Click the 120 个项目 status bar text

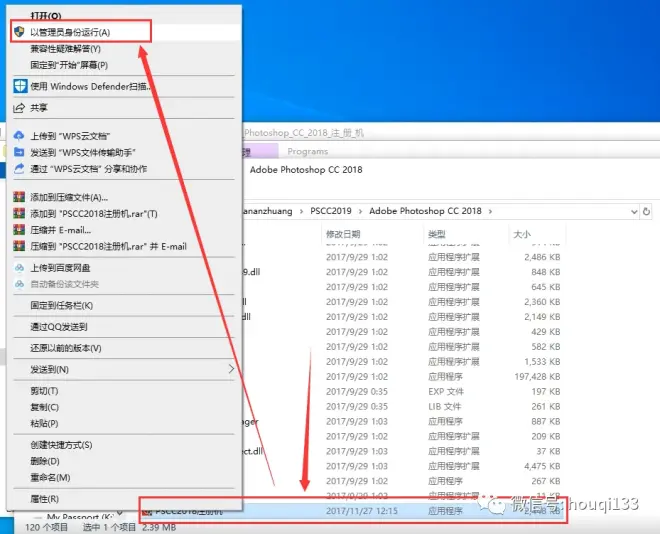[46, 527]
